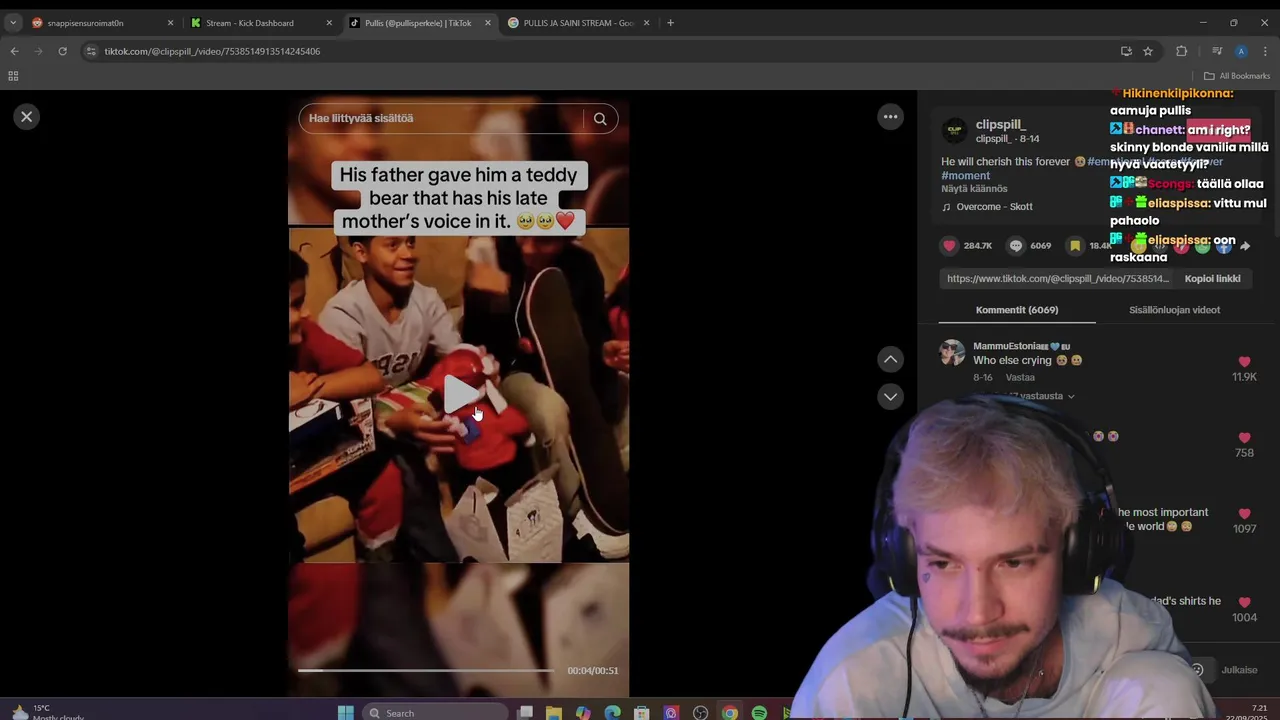The width and height of the screenshot is (1280, 720).
Task: Open the weather widget showing 15°C
Action: coord(47,712)
